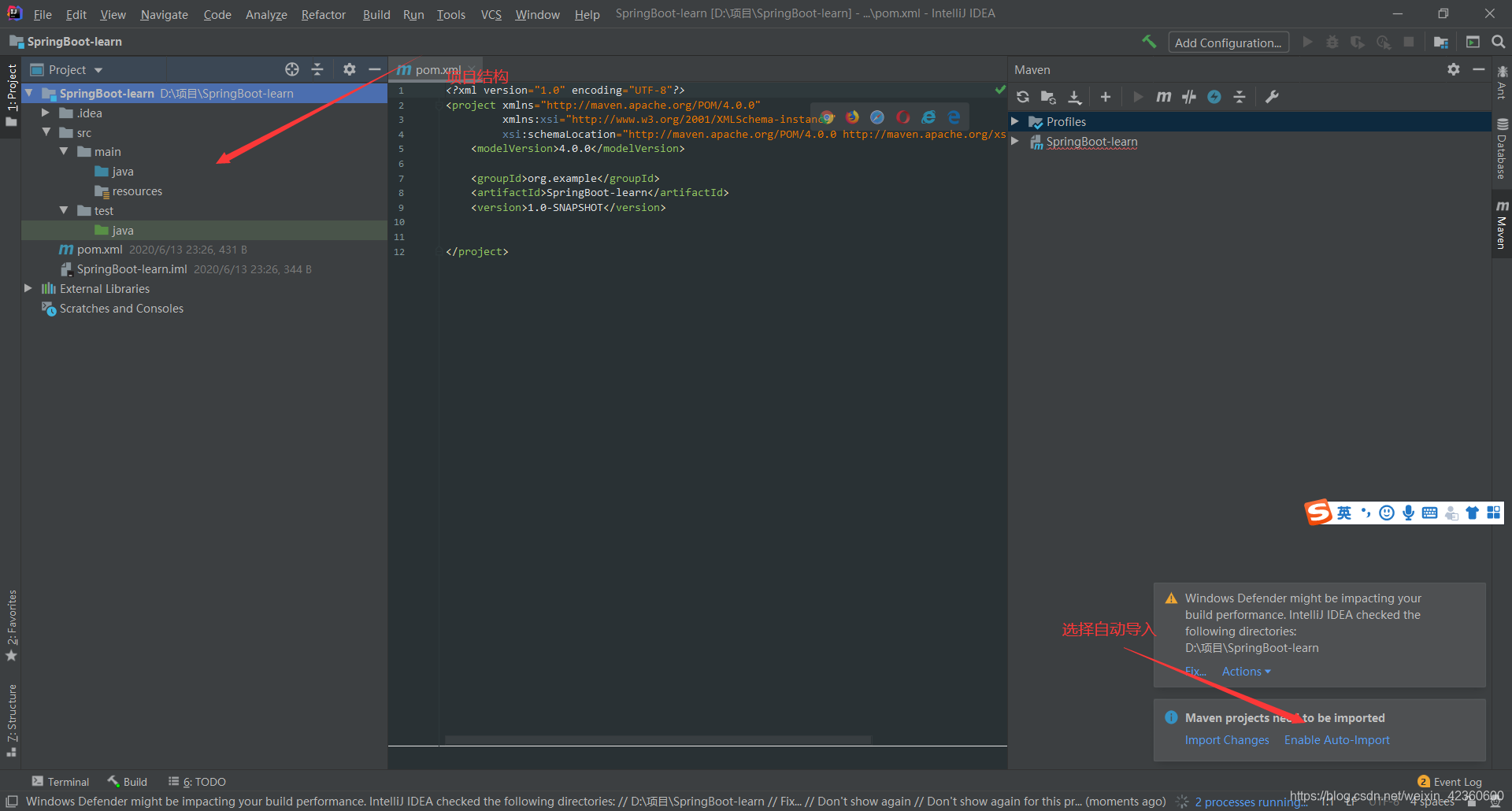
Task: Open pom.xml in Firefox browser icon
Action: click(852, 117)
